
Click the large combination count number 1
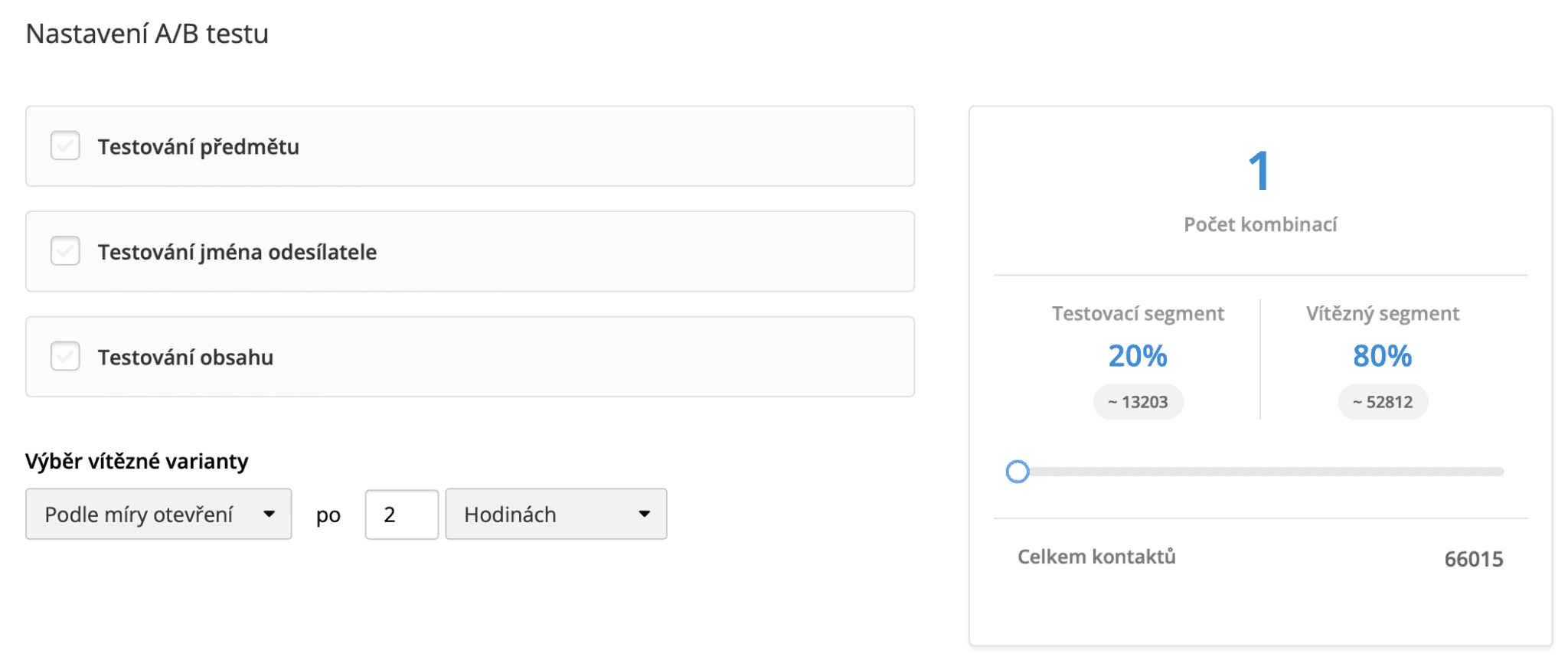(1259, 171)
